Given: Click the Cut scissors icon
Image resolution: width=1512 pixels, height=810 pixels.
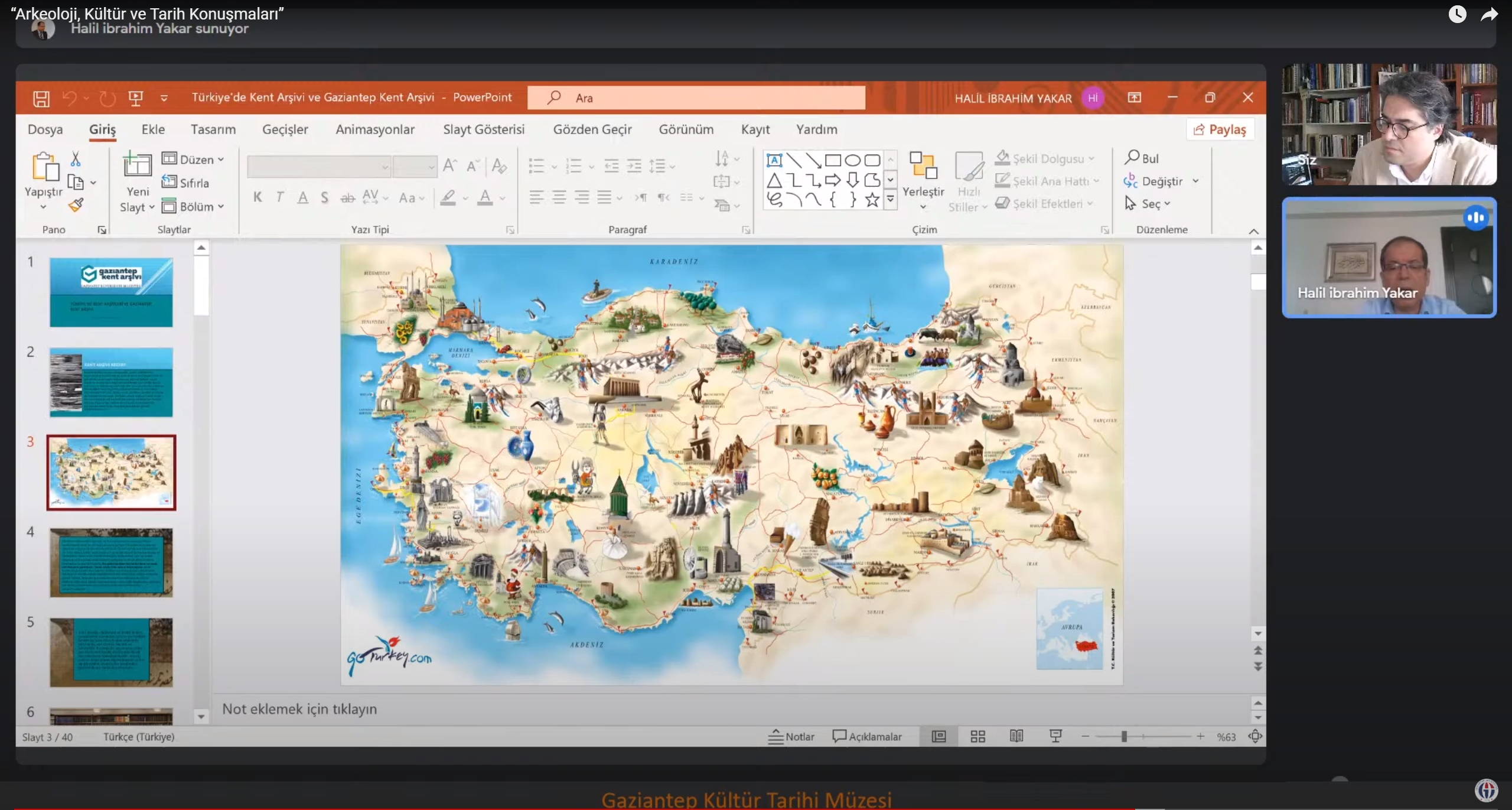Looking at the screenshot, I should (x=76, y=159).
